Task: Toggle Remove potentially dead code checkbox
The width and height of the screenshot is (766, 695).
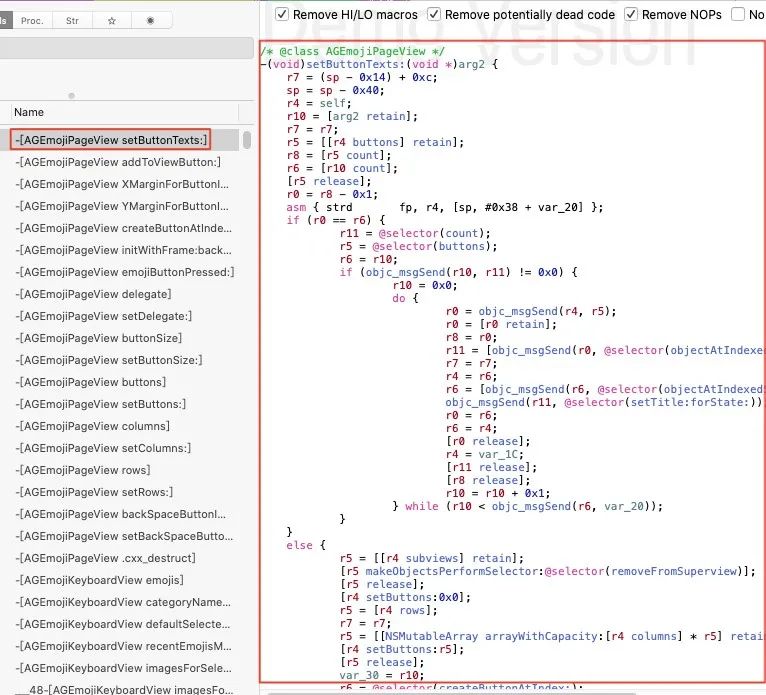Action: (x=434, y=15)
